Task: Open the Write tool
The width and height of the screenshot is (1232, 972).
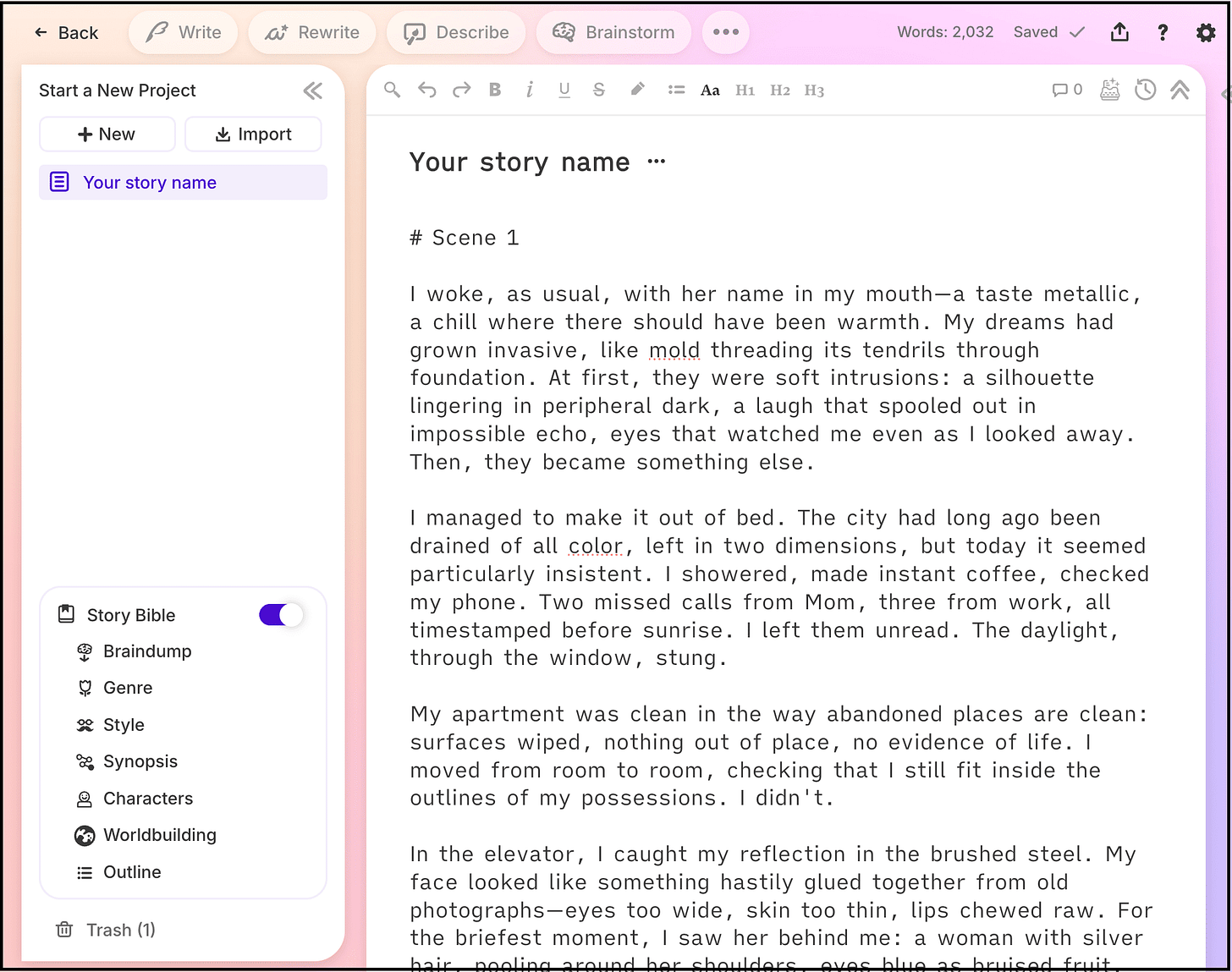Action: coord(184,32)
